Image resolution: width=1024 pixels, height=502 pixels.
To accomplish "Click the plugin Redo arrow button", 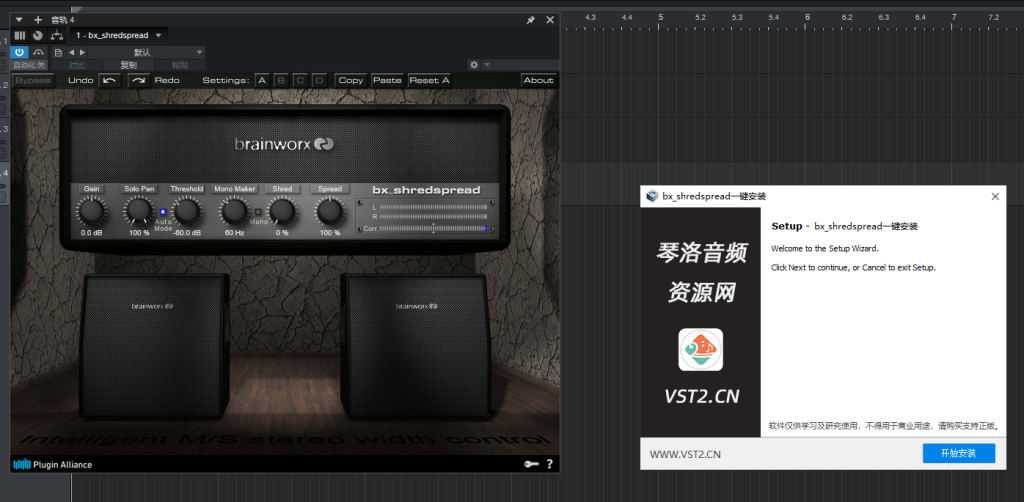I will click(x=138, y=80).
